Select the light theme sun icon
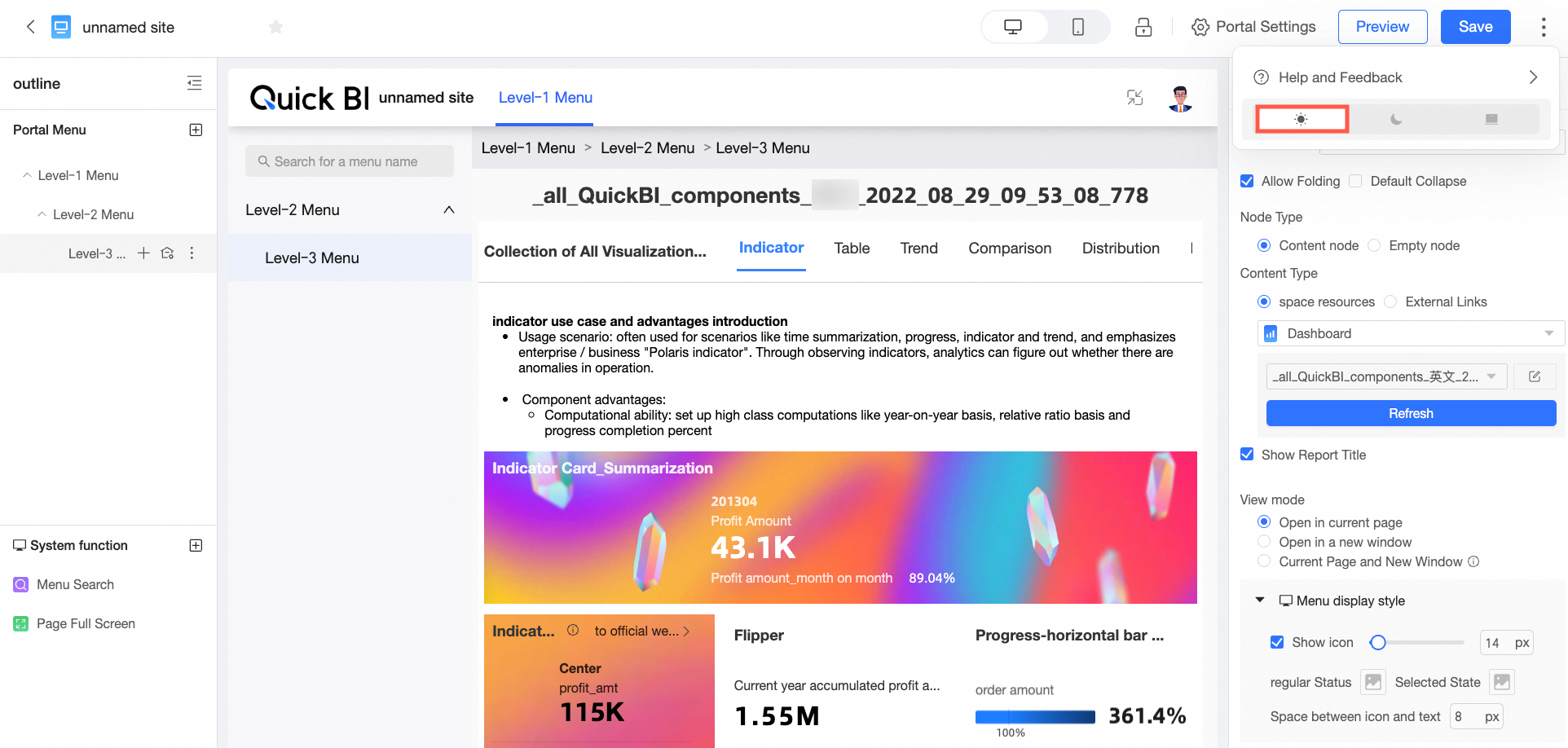1568x748 pixels. pyautogui.click(x=1301, y=119)
